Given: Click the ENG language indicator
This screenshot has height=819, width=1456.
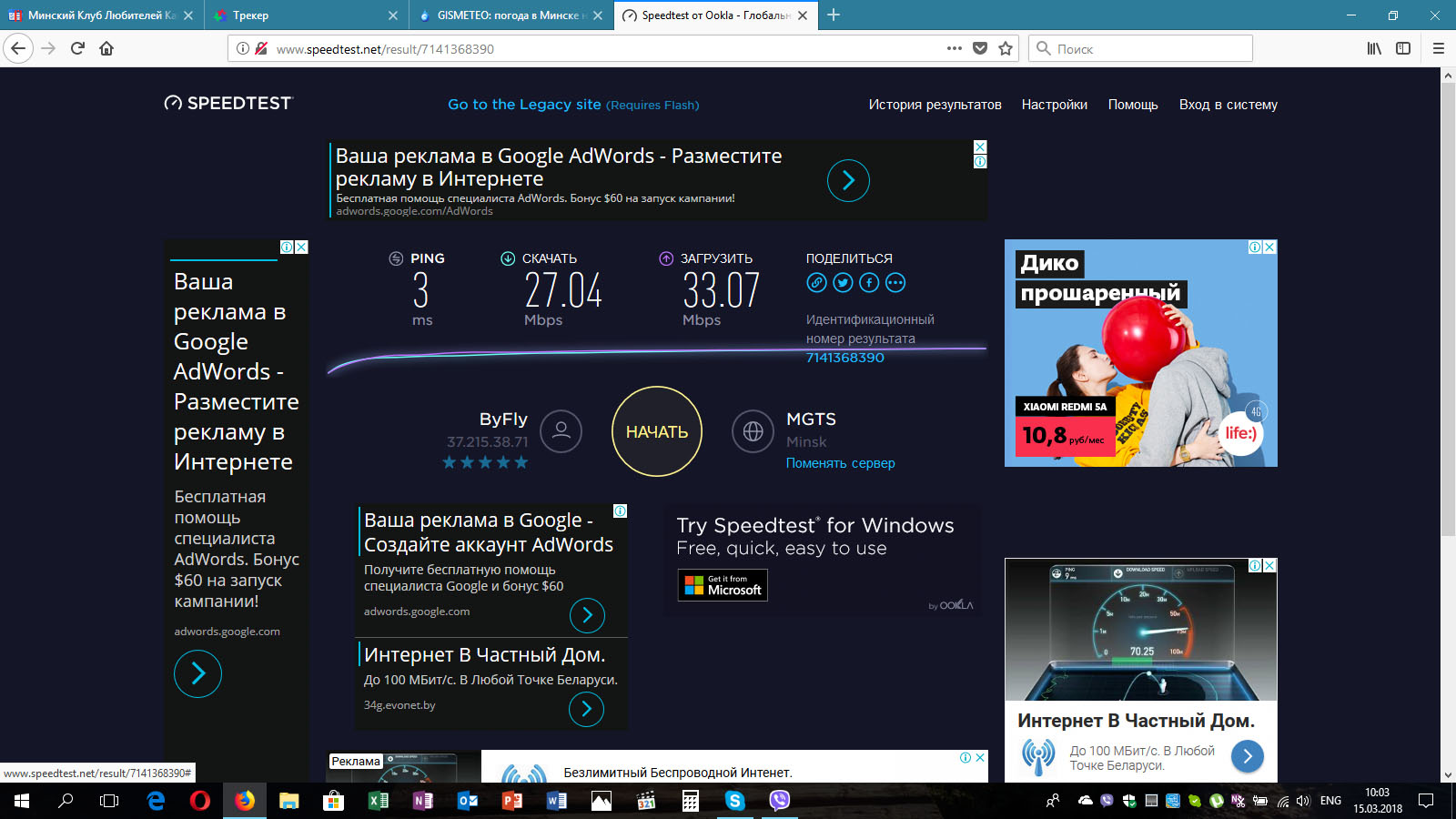Looking at the screenshot, I should (1330, 801).
